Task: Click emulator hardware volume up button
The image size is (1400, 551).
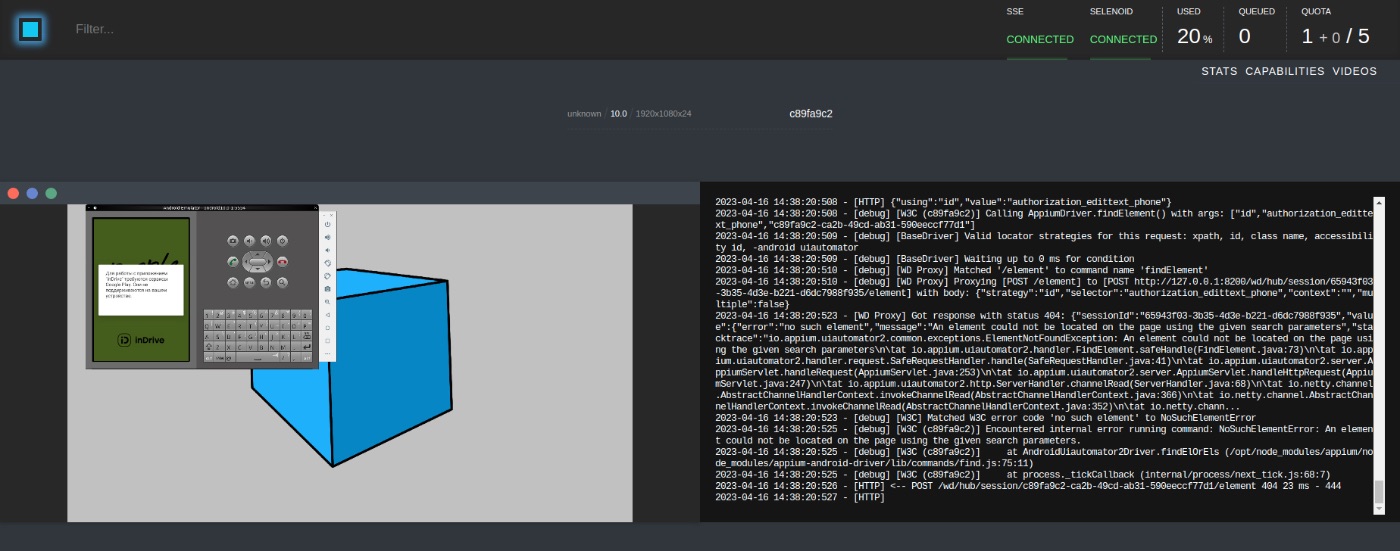Action: coord(266,241)
